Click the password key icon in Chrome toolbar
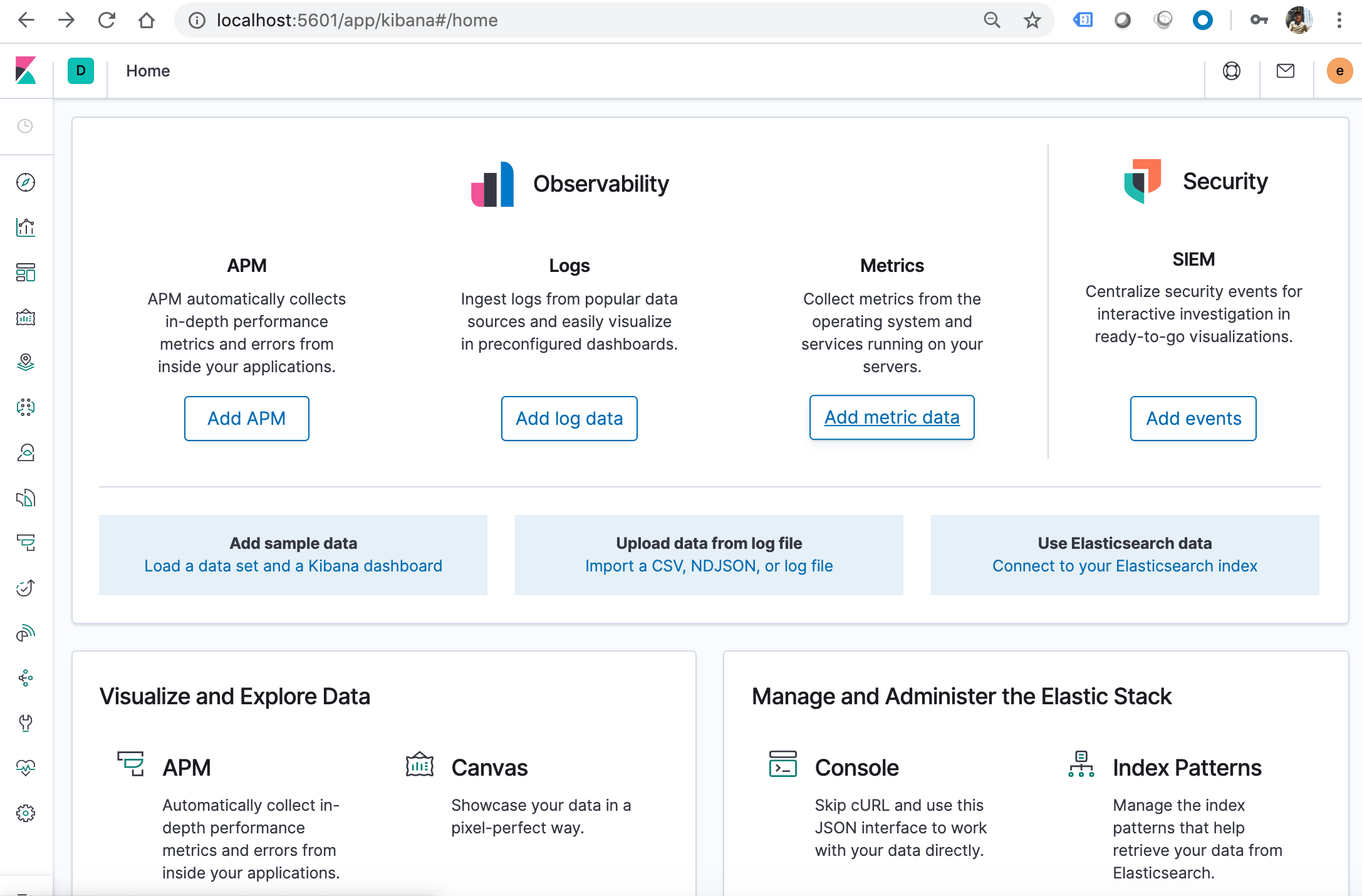Image resolution: width=1362 pixels, height=896 pixels. (1259, 20)
